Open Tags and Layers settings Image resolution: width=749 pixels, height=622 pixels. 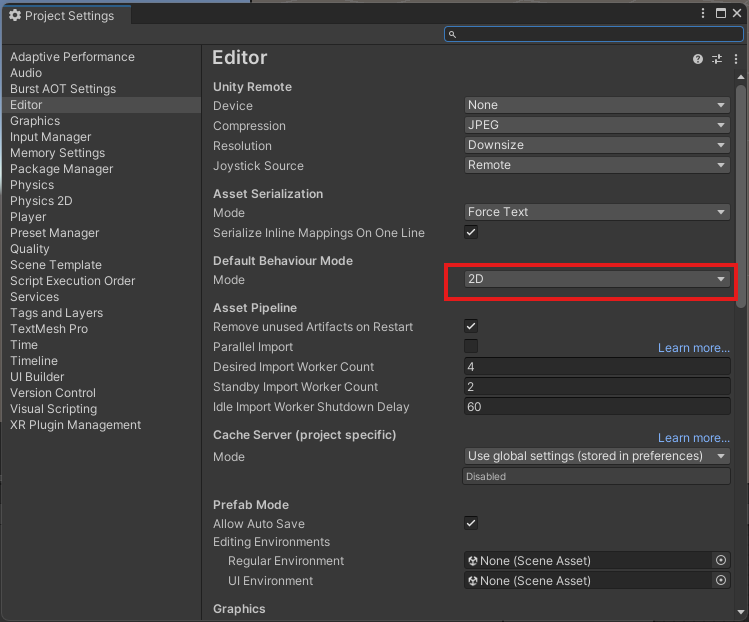pyautogui.click(x=56, y=313)
